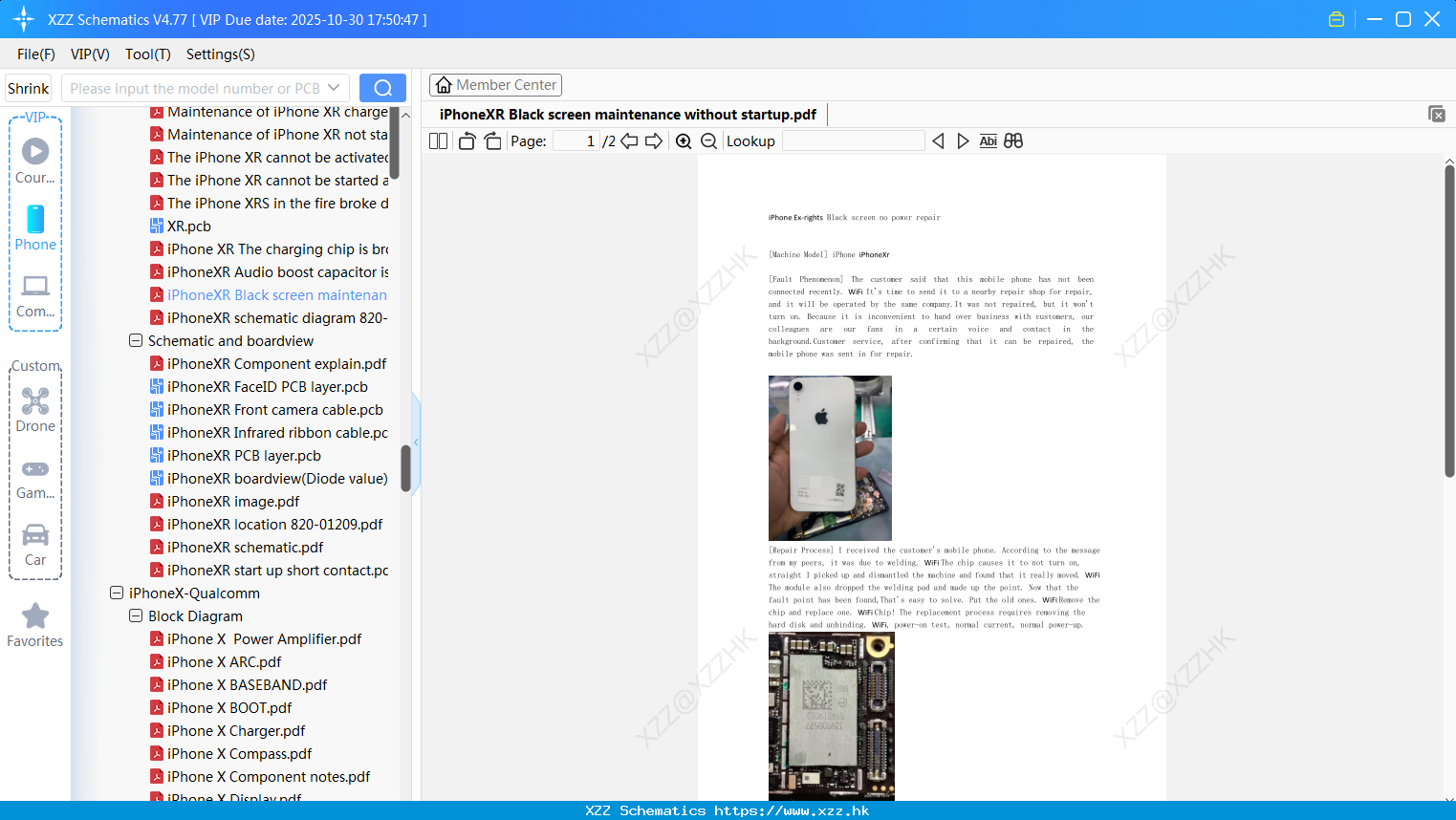Click the XZZ app logo
1456x820 pixels.
point(24,19)
